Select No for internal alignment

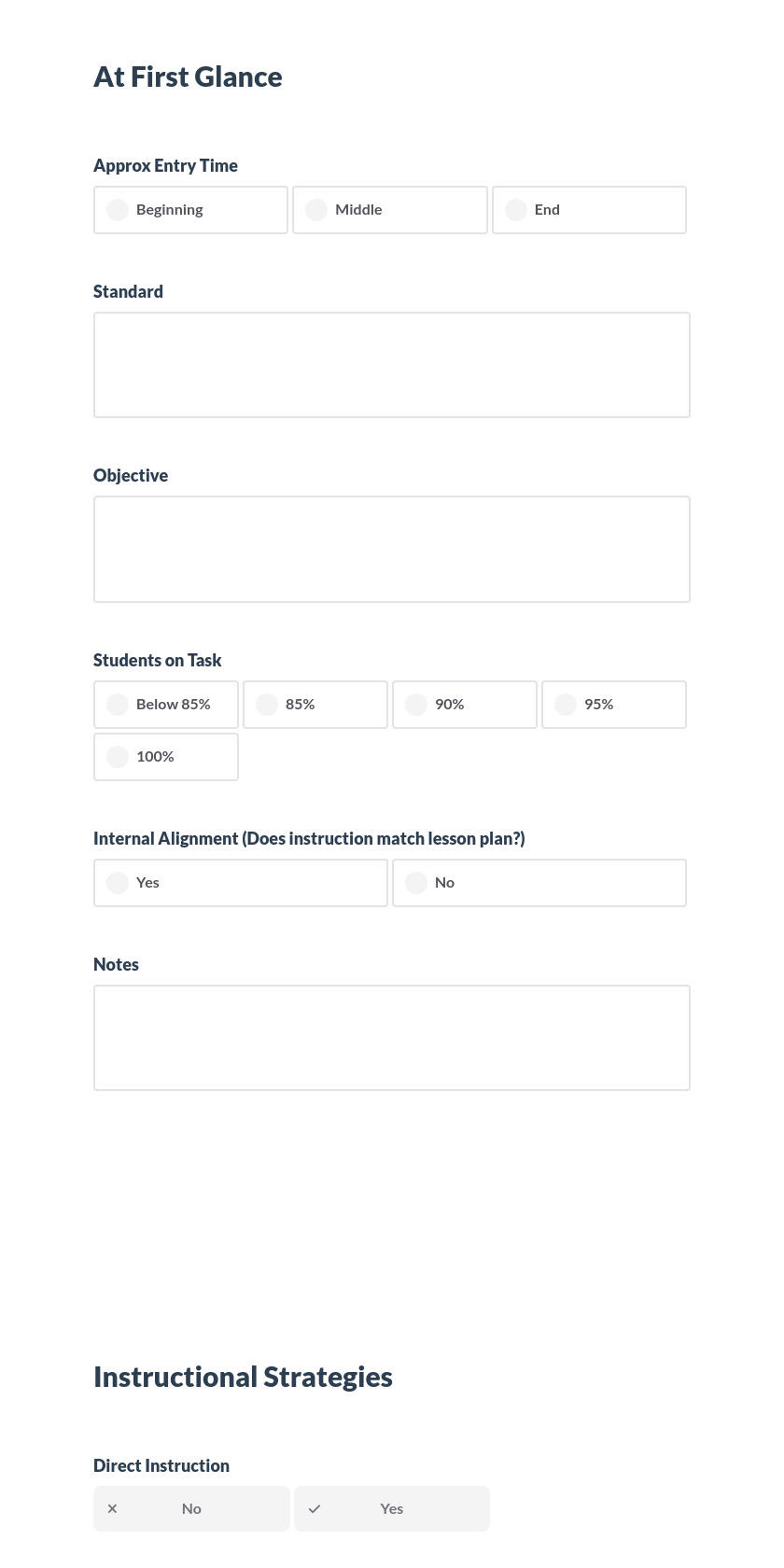(x=539, y=882)
